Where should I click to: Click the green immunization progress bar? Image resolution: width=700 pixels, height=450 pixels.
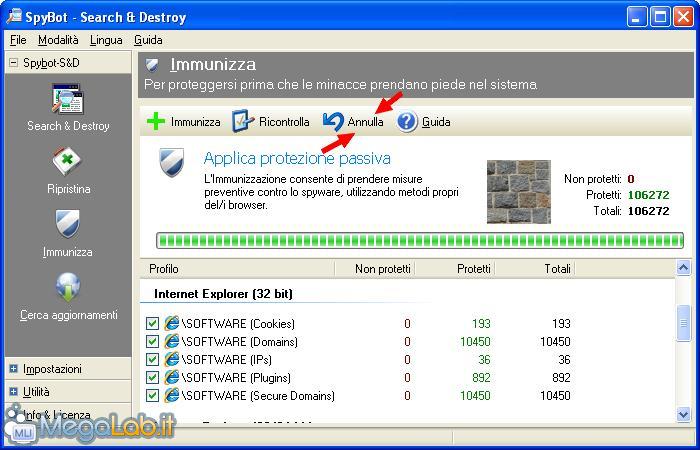coord(420,241)
